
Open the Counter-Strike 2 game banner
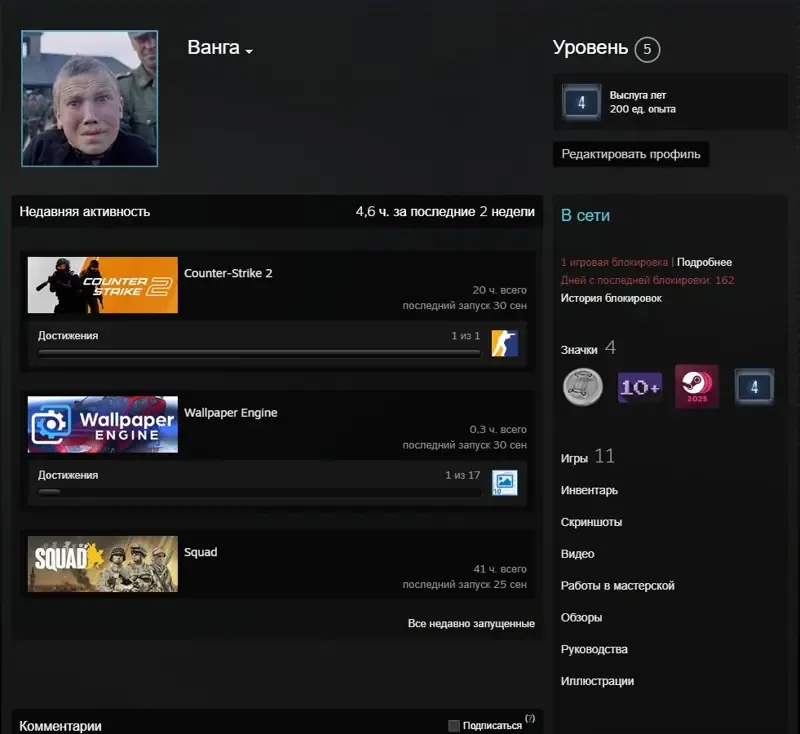(x=103, y=285)
